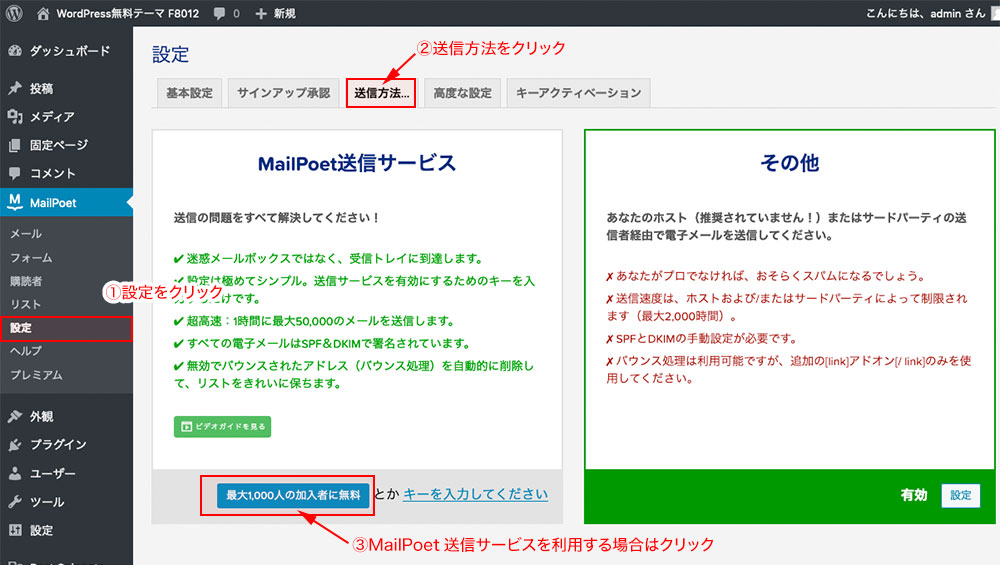The height and width of the screenshot is (565, 1000).
Task: Click the WordPress logo icon
Action: click(14, 13)
